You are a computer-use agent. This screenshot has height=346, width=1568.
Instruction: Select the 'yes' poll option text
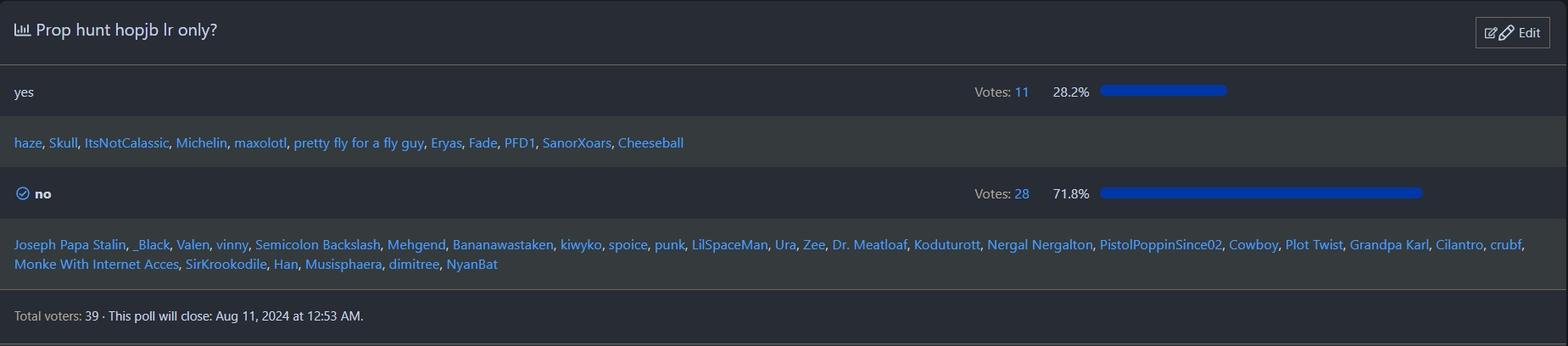coord(24,92)
